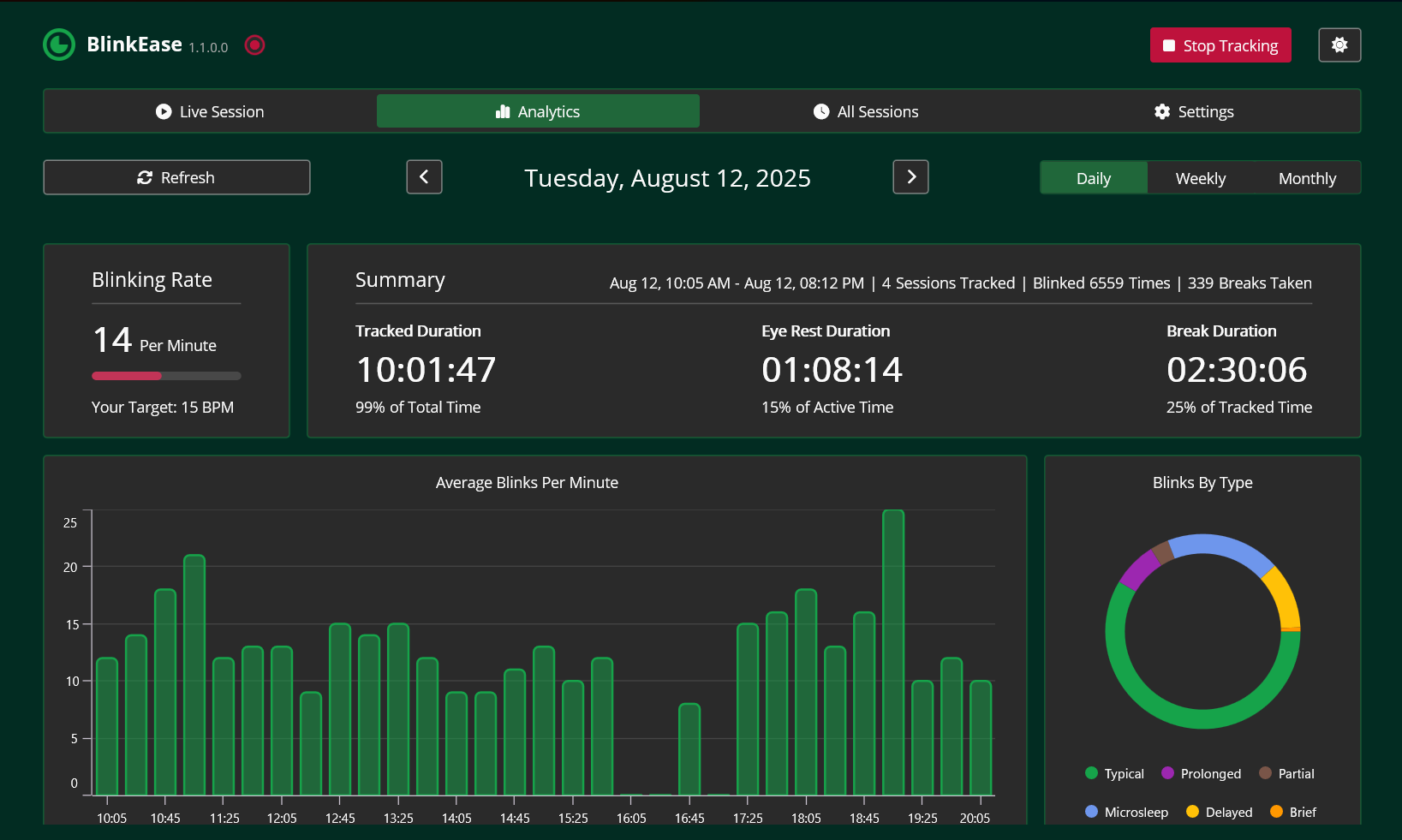Viewport: 1402px width, 840px height.
Task: Click the date heading Tuesday, August 12, 2025
Action: (x=667, y=178)
